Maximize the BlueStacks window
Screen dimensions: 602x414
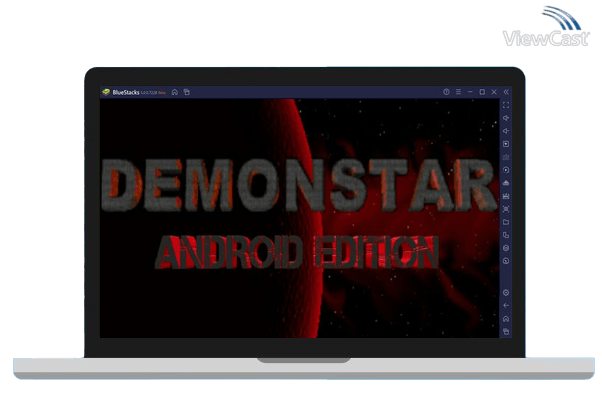click(482, 92)
